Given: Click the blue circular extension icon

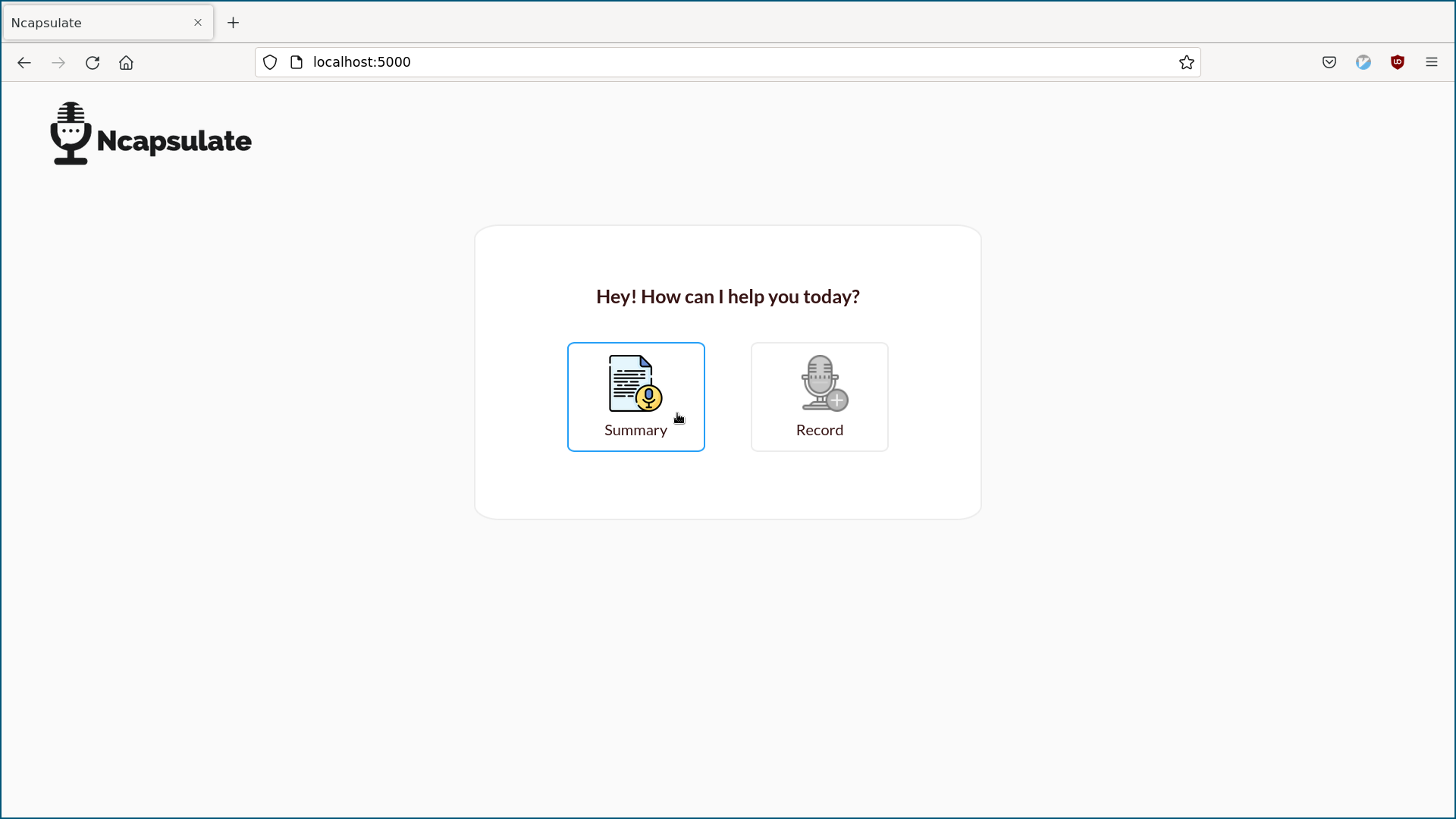Looking at the screenshot, I should (1363, 62).
